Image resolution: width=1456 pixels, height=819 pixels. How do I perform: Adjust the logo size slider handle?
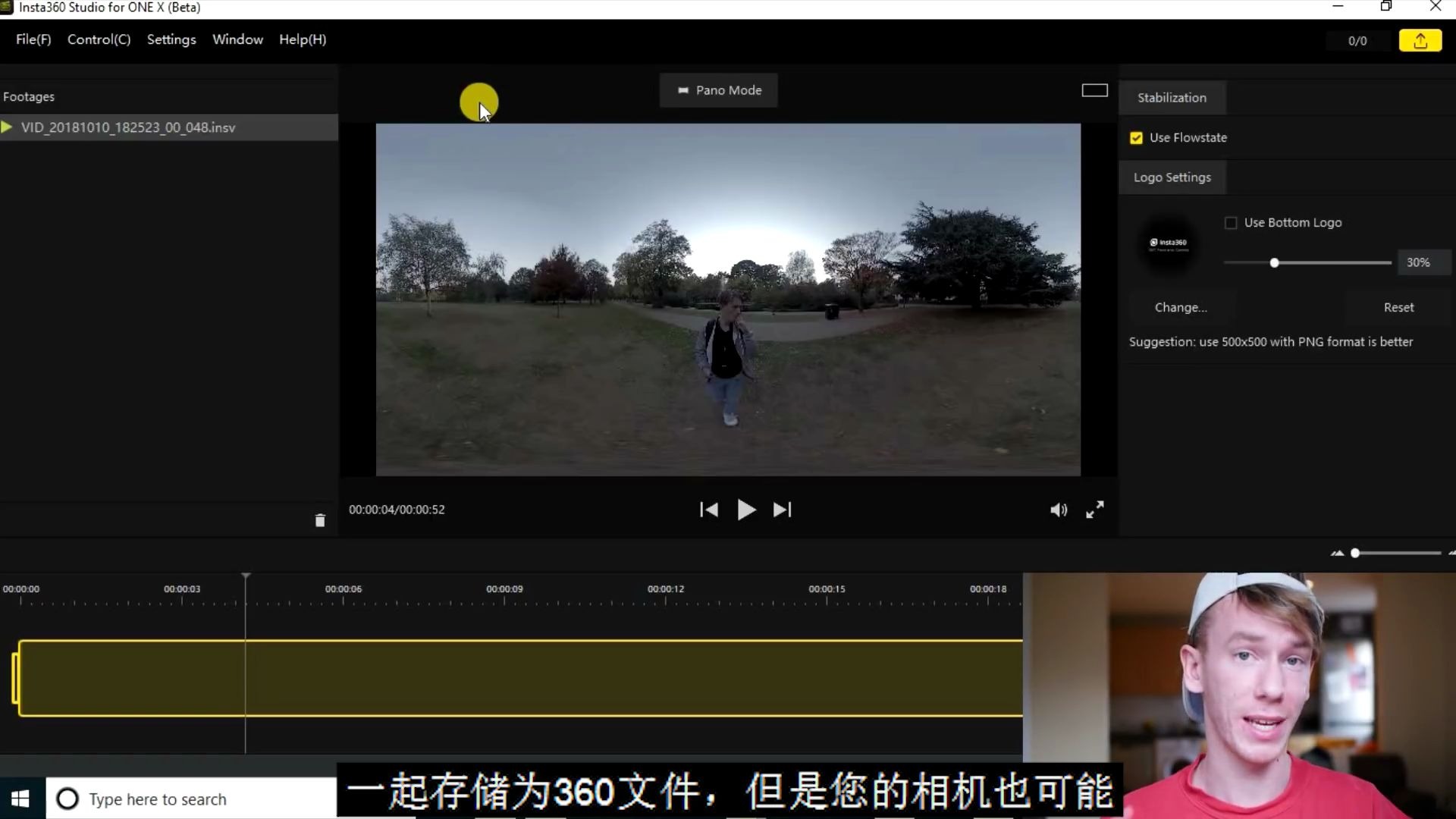click(x=1274, y=263)
